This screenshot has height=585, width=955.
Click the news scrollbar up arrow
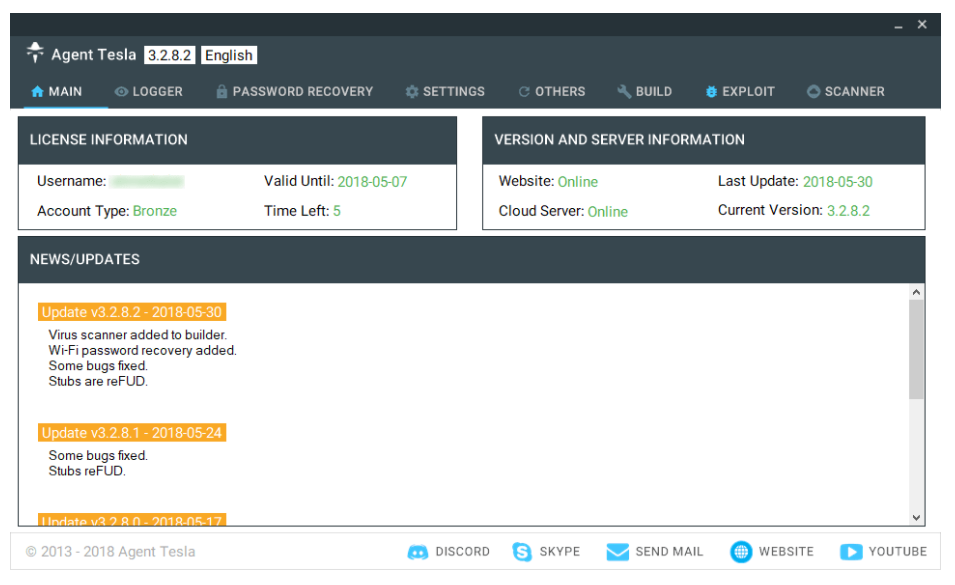tap(917, 292)
